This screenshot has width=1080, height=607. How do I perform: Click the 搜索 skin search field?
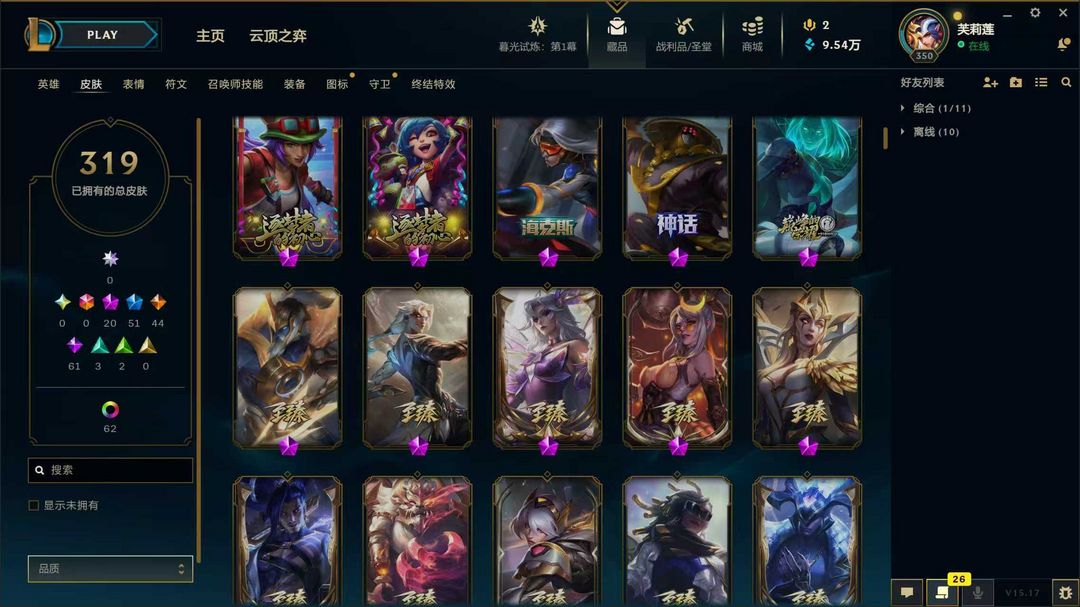pos(110,470)
